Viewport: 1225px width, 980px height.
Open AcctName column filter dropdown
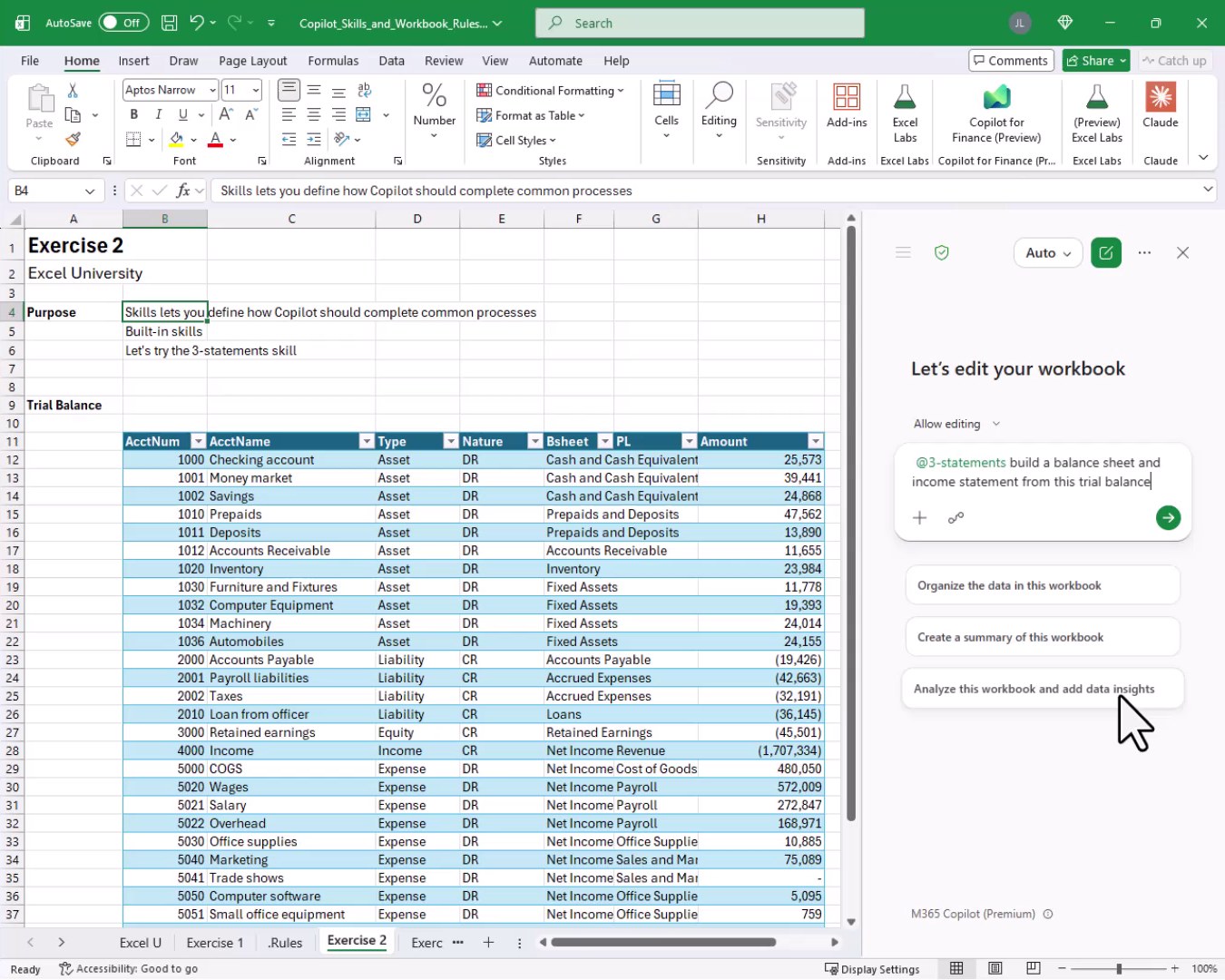367,441
